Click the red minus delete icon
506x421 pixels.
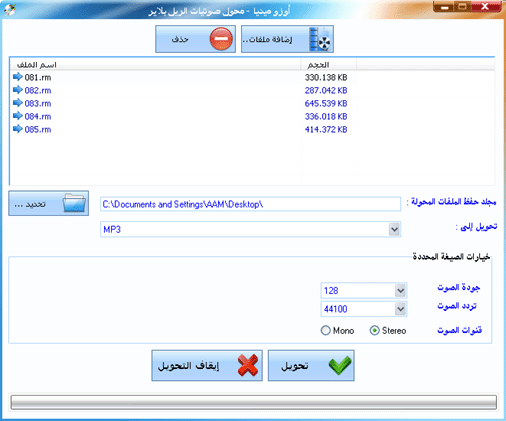221,39
